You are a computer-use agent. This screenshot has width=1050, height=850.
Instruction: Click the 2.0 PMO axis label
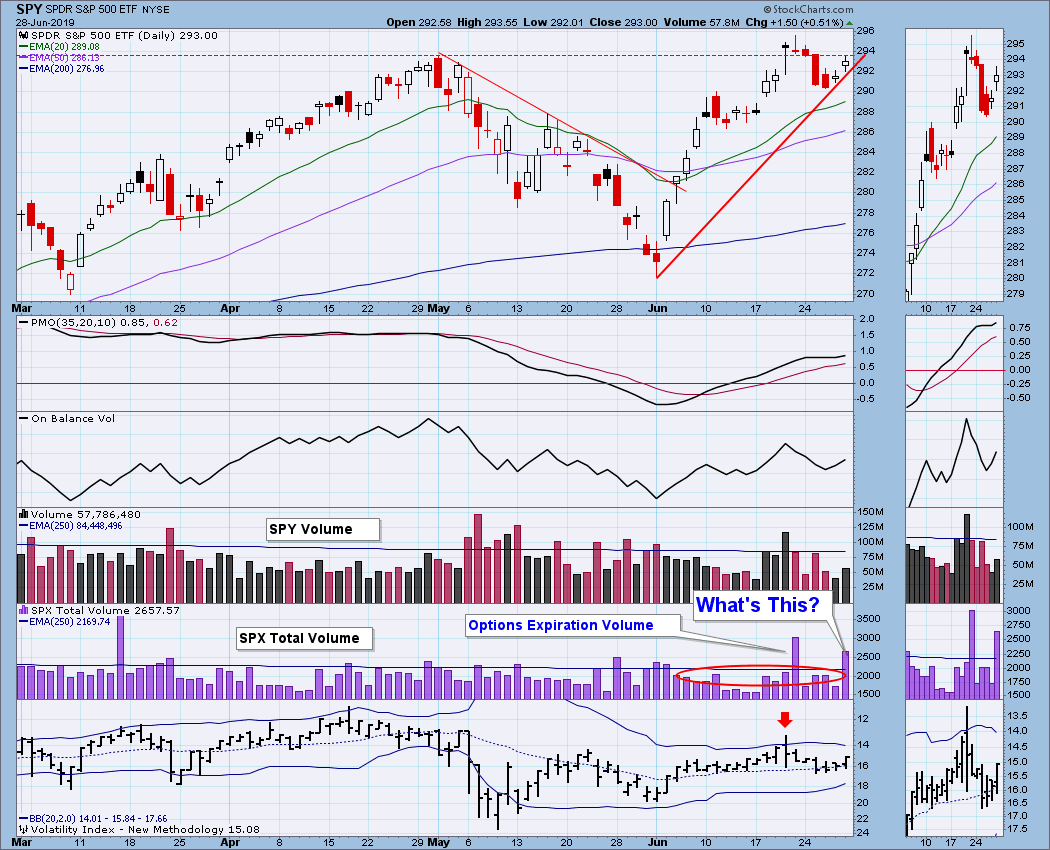click(x=867, y=319)
